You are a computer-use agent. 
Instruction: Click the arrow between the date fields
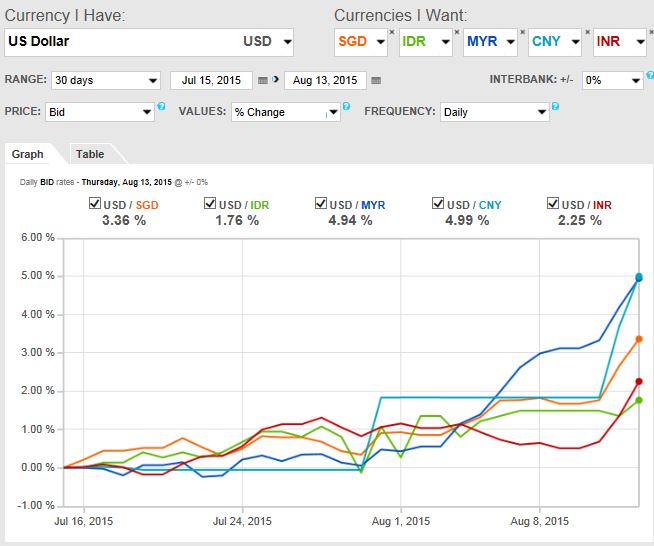(275, 79)
